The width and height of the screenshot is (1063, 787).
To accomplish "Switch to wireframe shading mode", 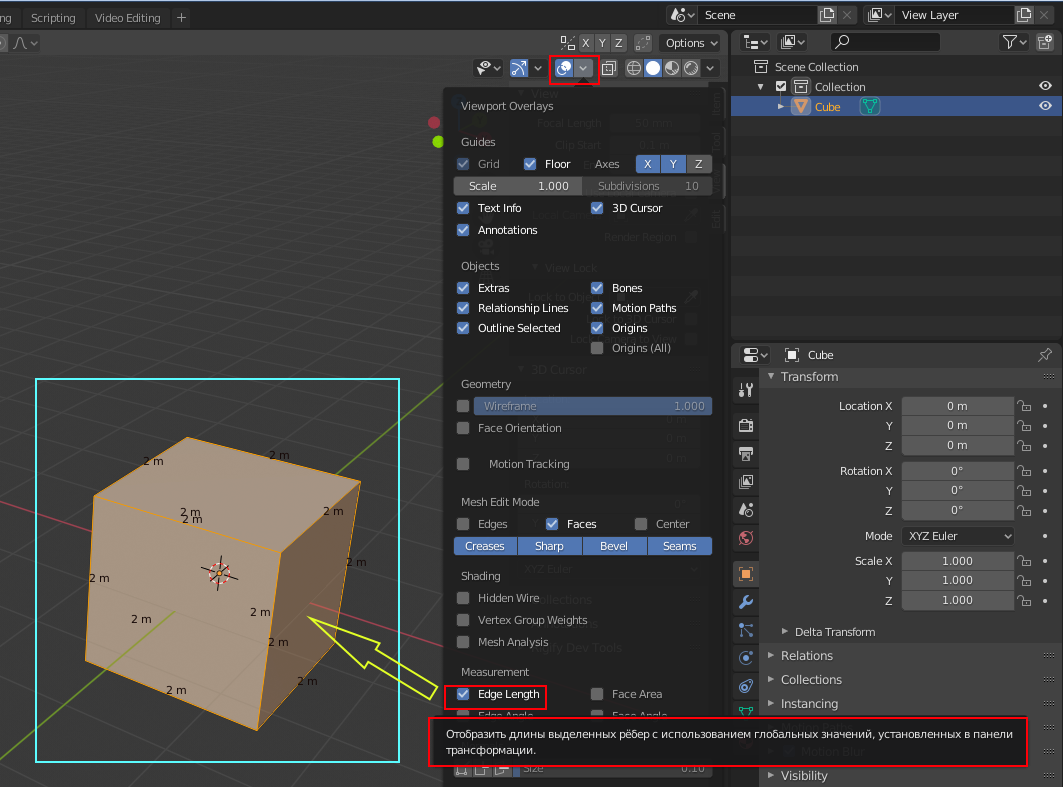I will 633,68.
